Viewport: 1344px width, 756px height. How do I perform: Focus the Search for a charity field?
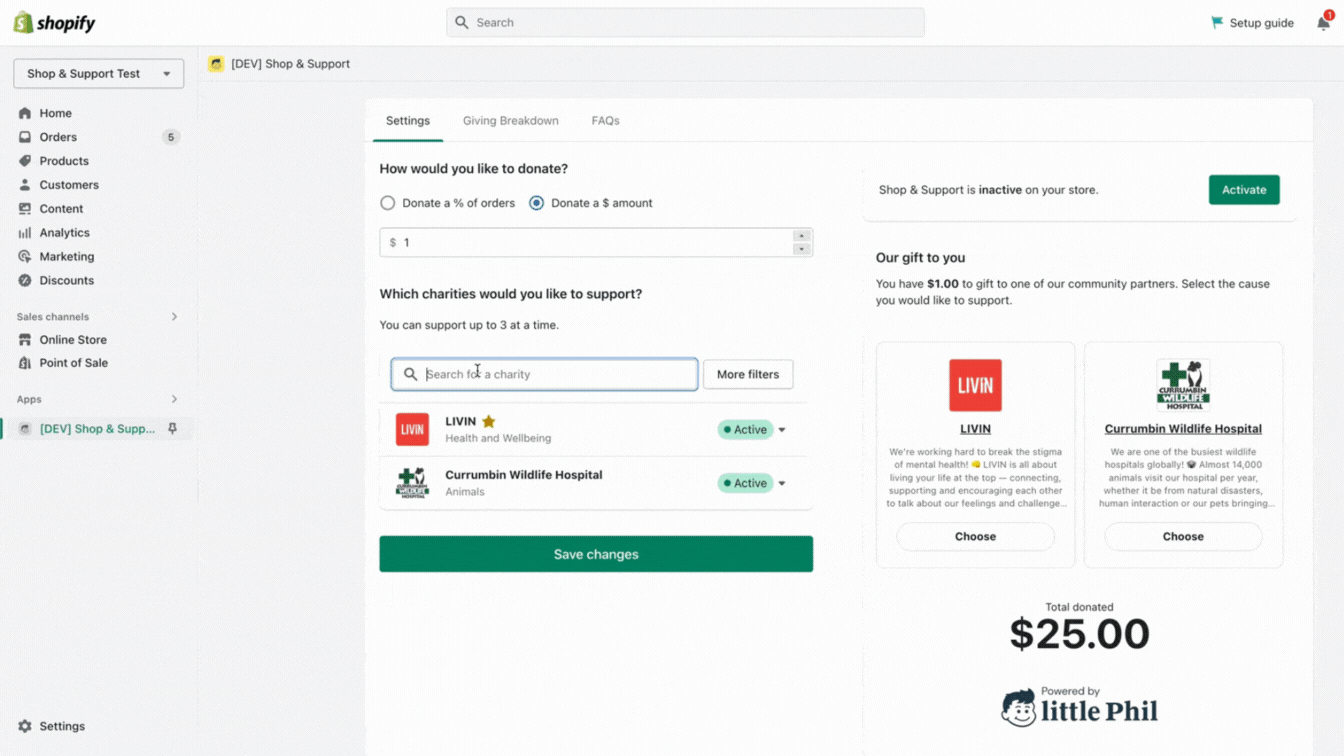(555, 375)
